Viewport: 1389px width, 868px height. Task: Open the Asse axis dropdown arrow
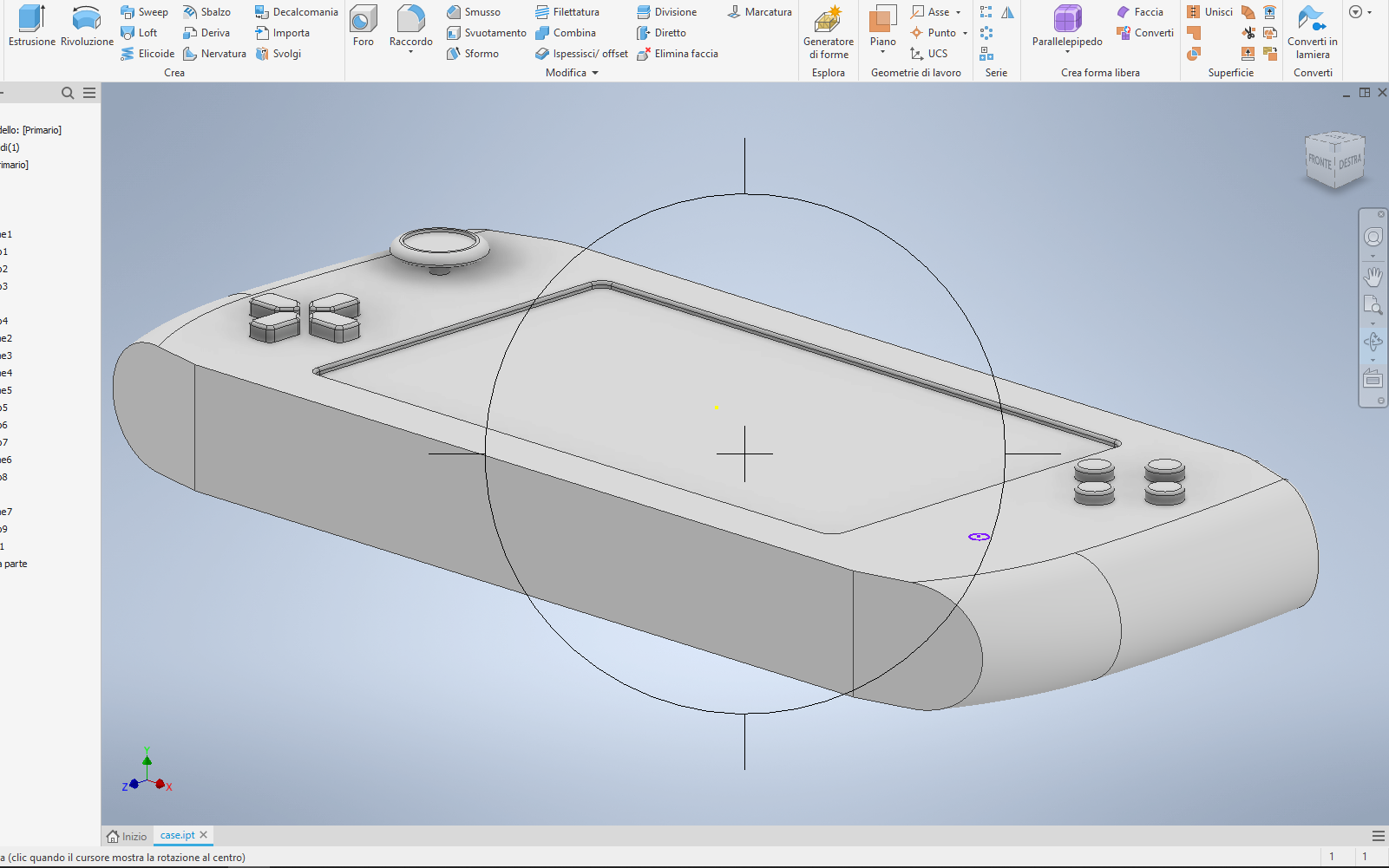tap(958, 12)
